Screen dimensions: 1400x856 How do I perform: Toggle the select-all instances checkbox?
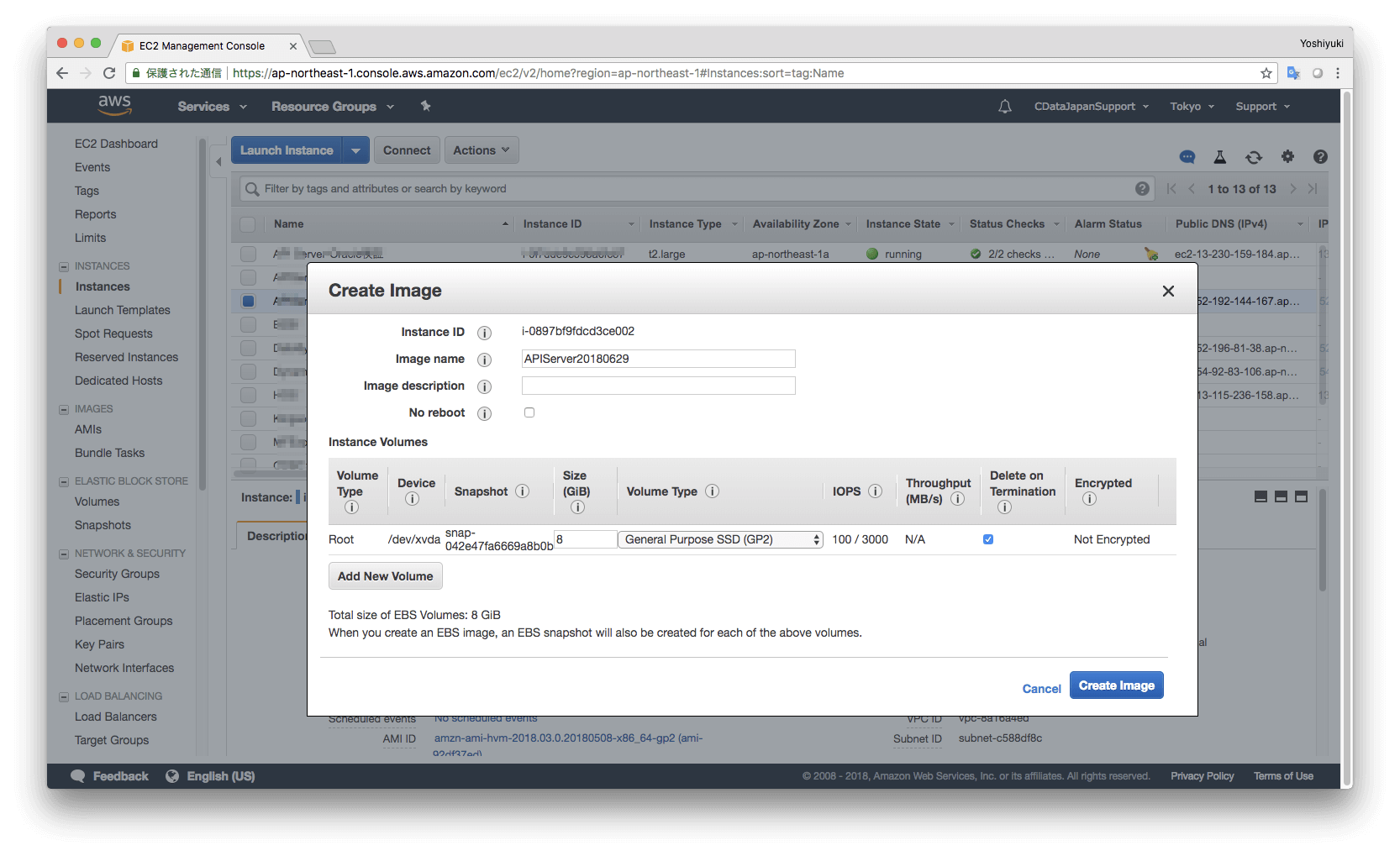coord(248,224)
